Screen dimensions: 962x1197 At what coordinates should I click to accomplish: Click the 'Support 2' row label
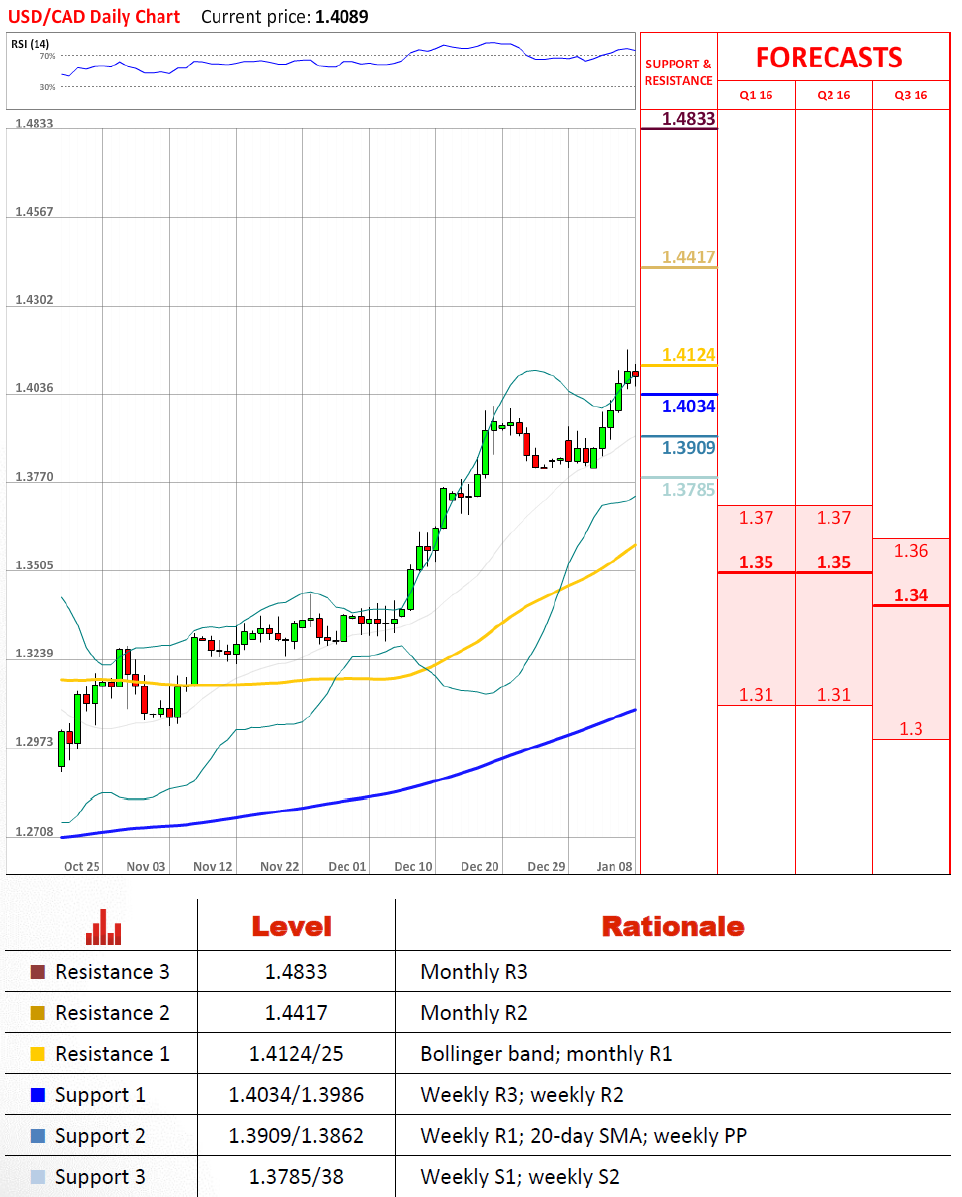point(100,1137)
